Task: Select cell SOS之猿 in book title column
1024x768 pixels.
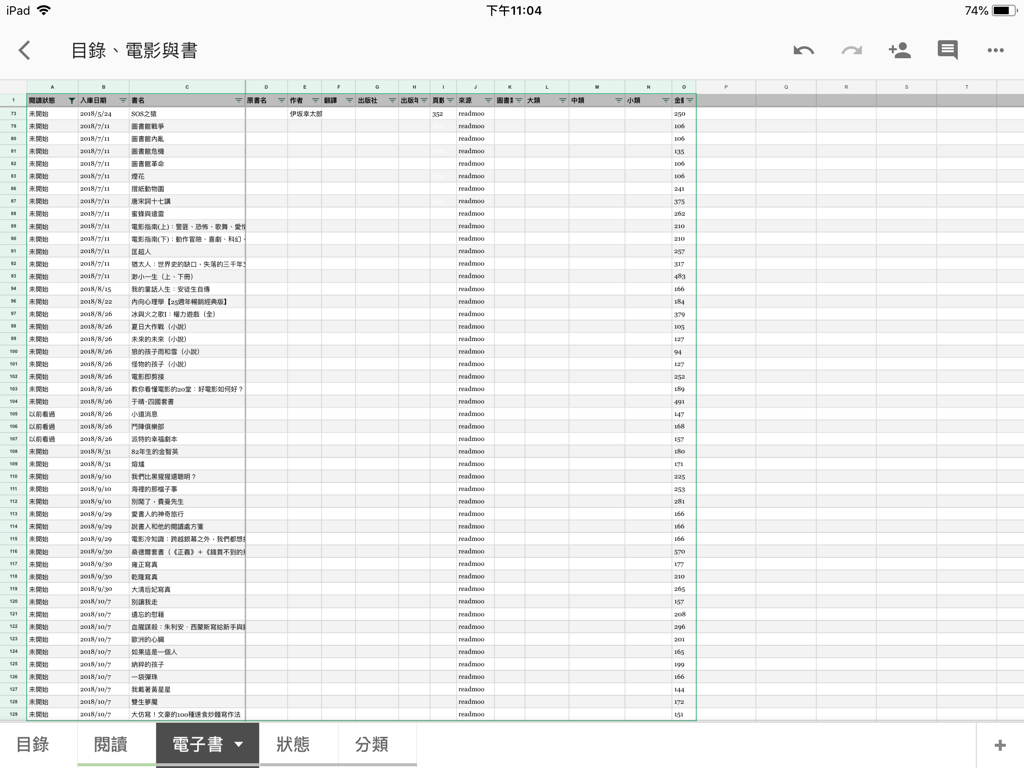Action: coord(187,114)
